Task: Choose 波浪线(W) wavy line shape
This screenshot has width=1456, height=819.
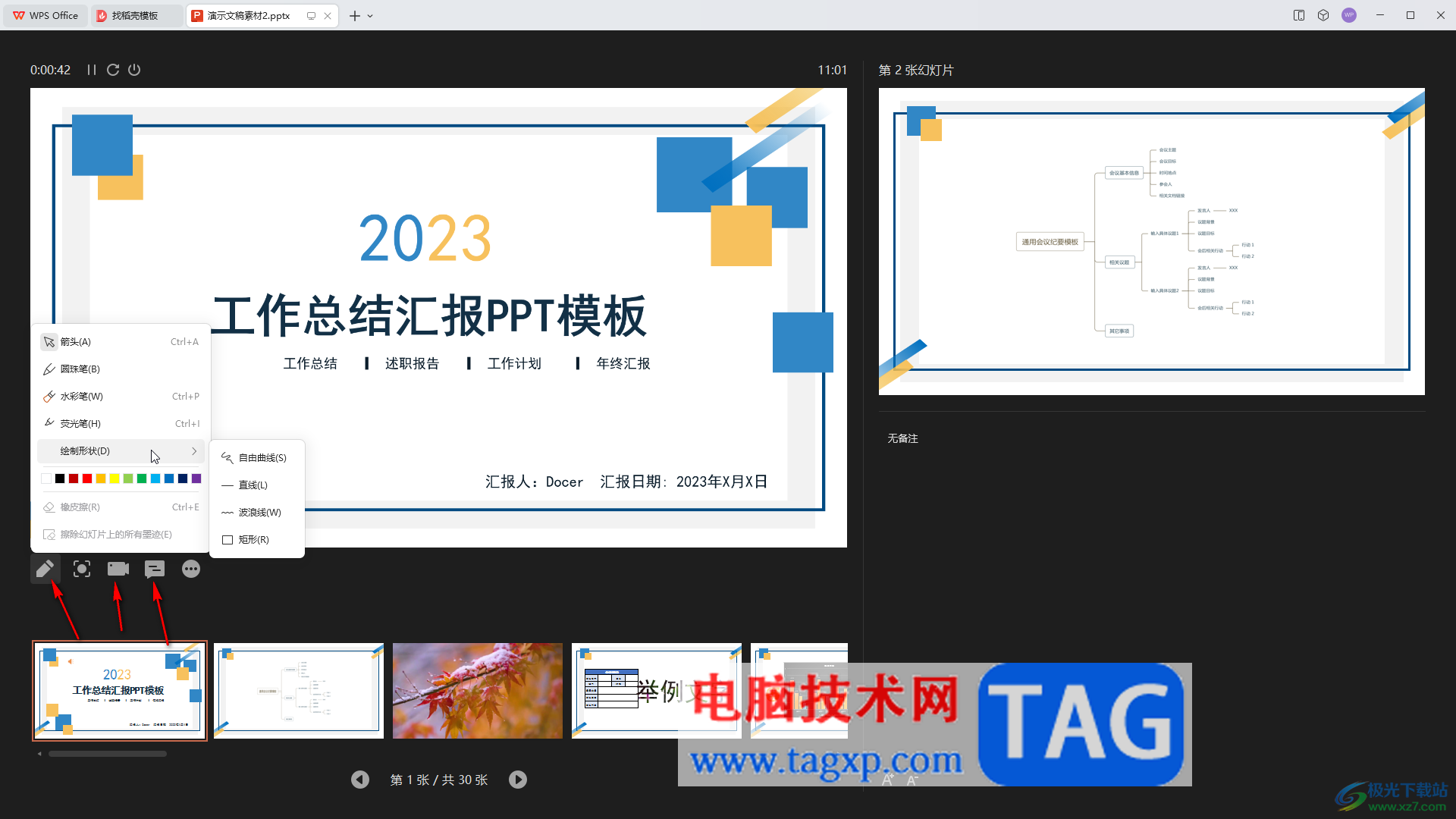Action: [x=259, y=513]
